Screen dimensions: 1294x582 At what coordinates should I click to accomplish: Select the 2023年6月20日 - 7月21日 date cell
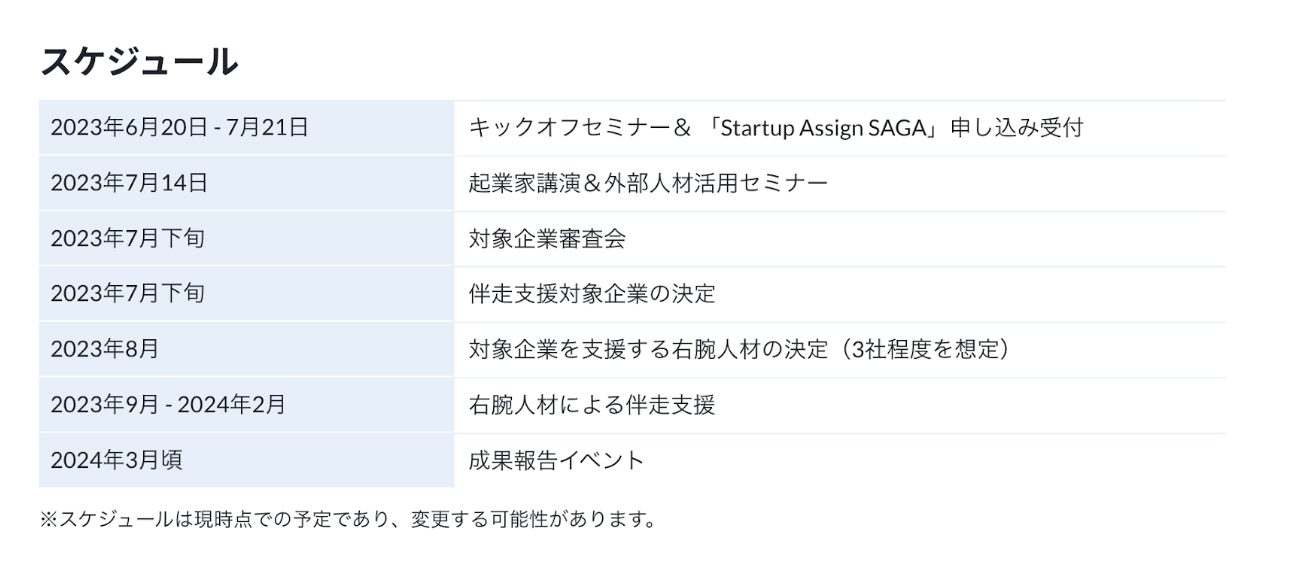point(179,128)
